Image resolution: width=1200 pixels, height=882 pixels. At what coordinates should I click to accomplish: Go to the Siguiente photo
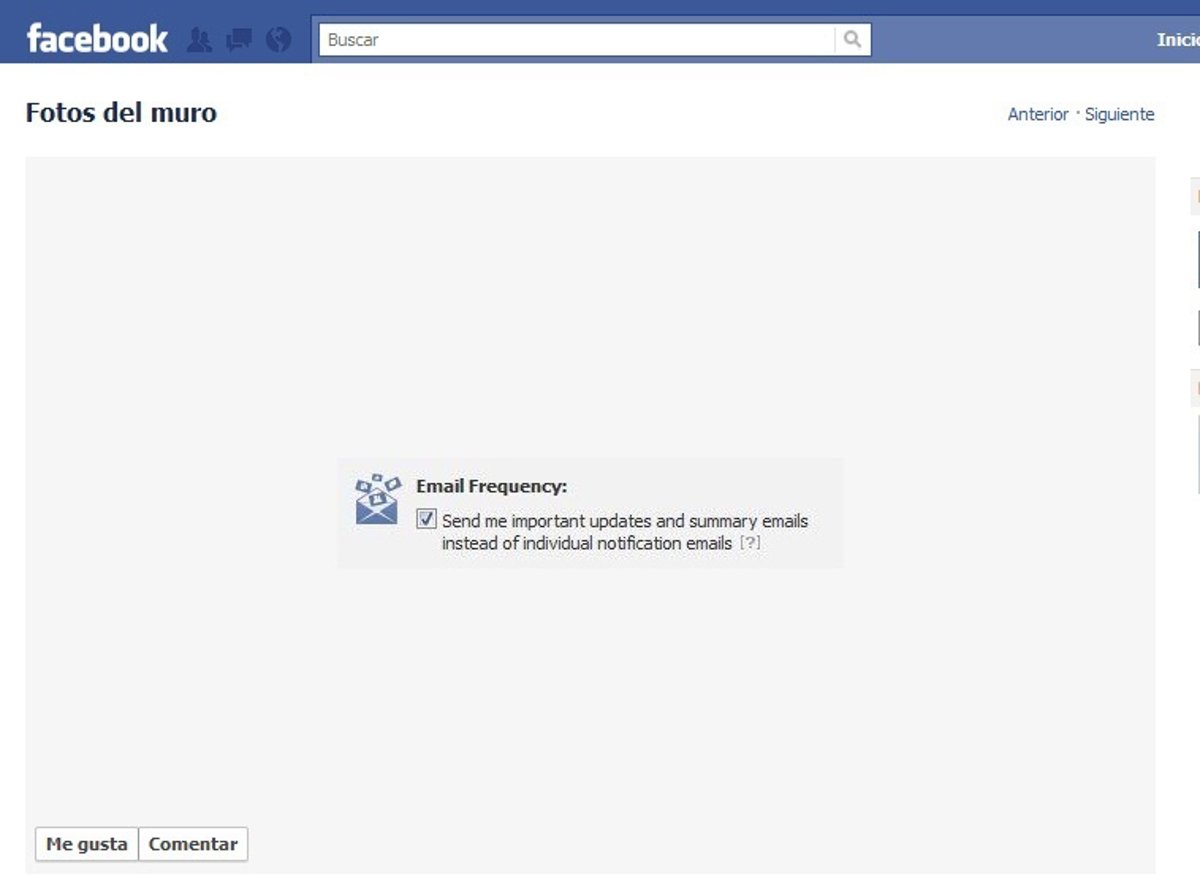pyautogui.click(x=1119, y=115)
